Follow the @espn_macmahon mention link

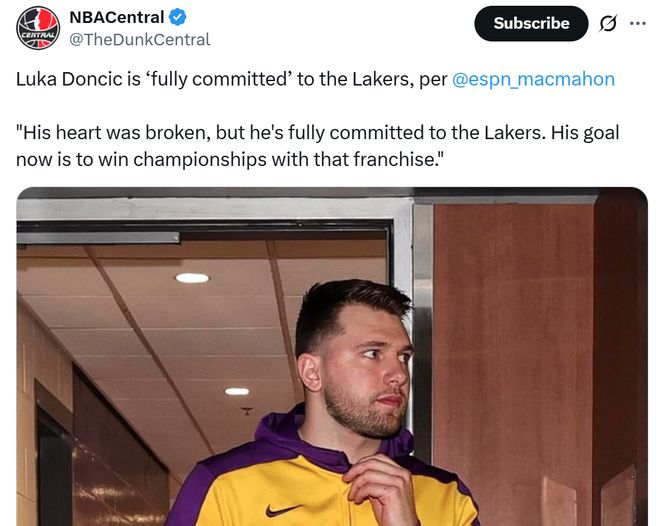point(533,79)
